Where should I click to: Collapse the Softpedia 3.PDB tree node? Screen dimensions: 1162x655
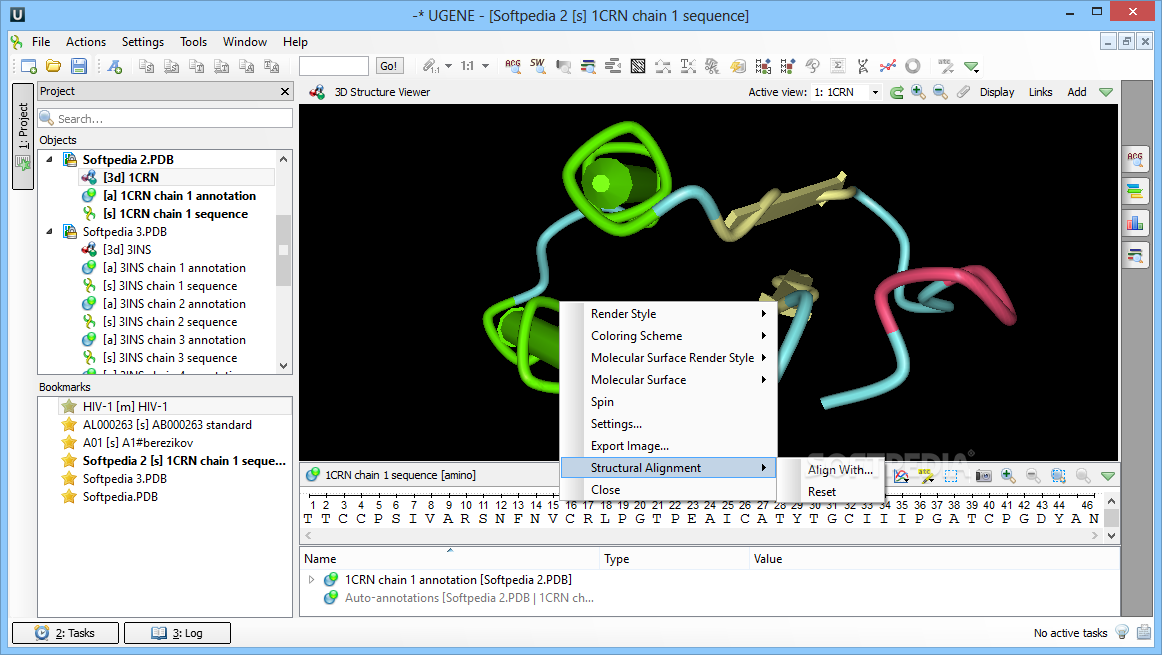coord(50,231)
